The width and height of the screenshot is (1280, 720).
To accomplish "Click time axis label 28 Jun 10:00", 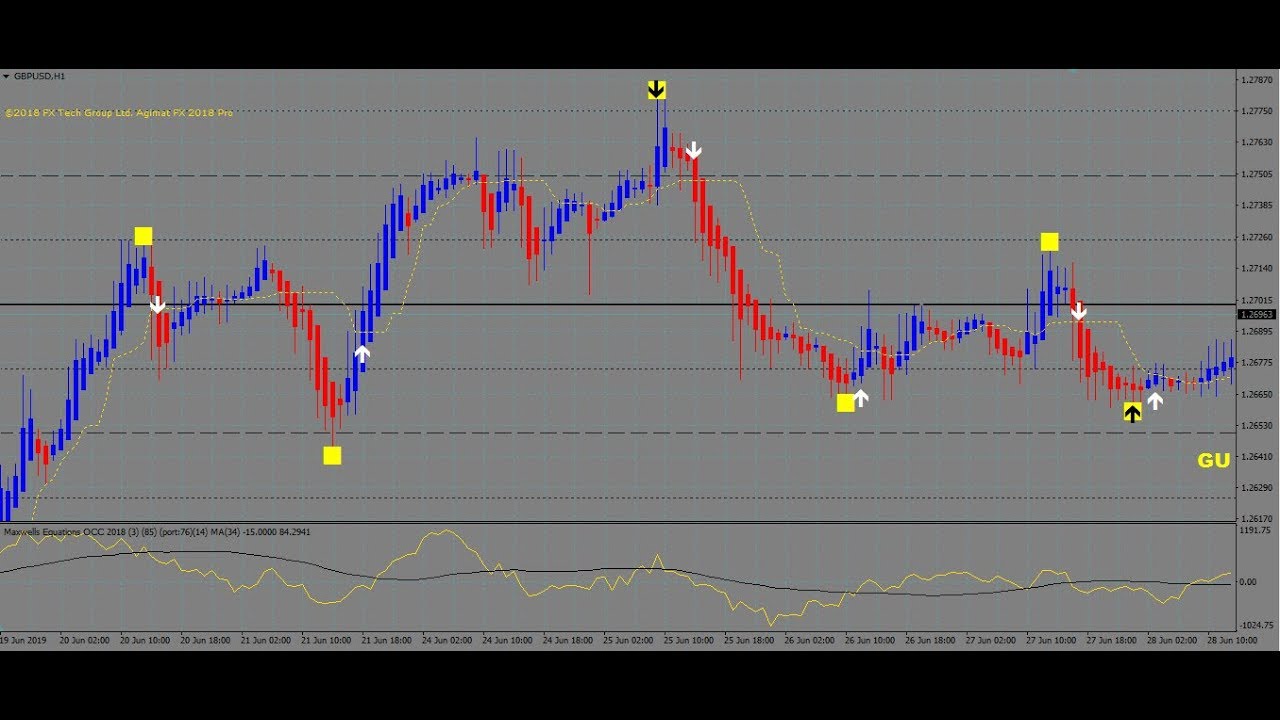I will coord(1233,639).
